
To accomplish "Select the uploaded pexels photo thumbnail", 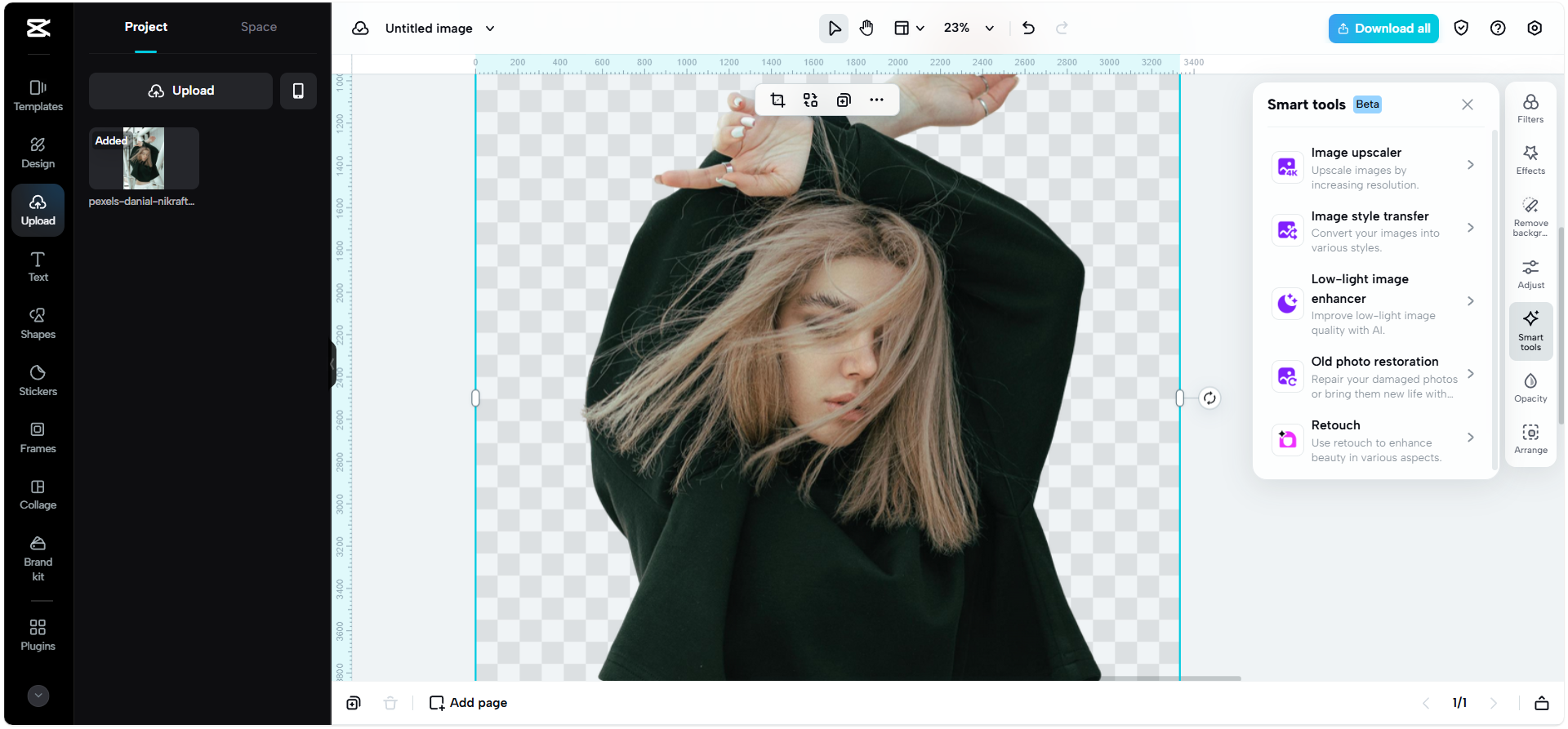I will point(144,158).
